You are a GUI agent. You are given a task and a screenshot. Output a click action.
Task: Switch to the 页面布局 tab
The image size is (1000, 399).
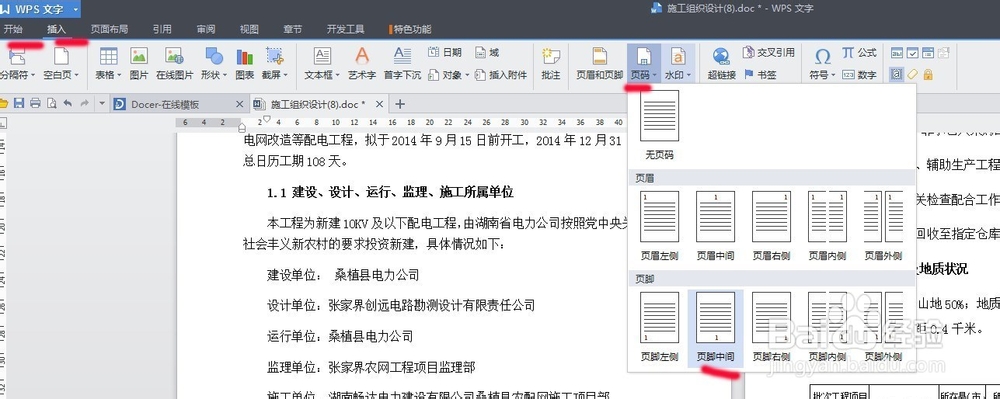tap(109, 29)
